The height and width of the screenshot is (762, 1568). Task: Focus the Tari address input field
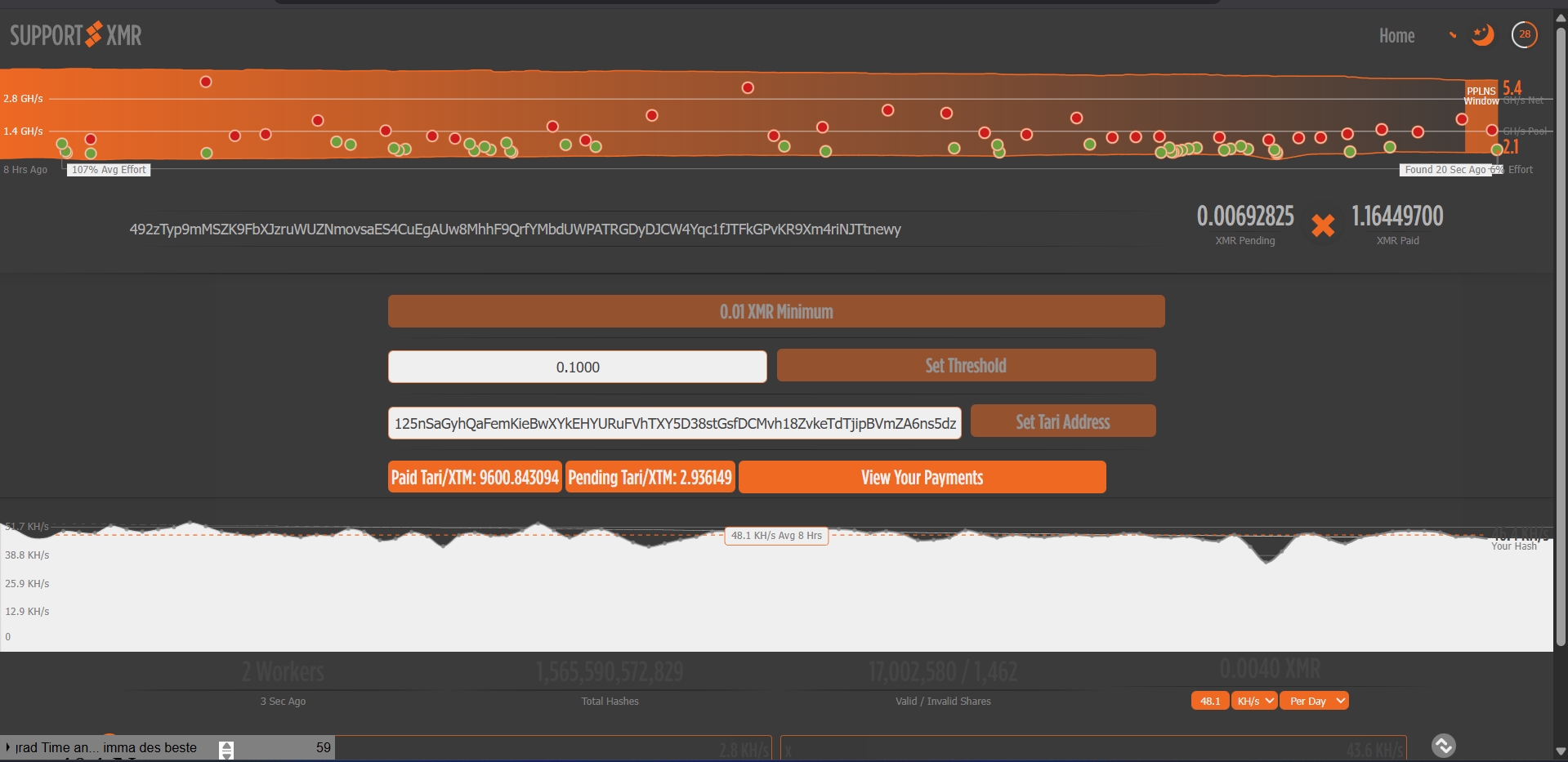click(675, 423)
